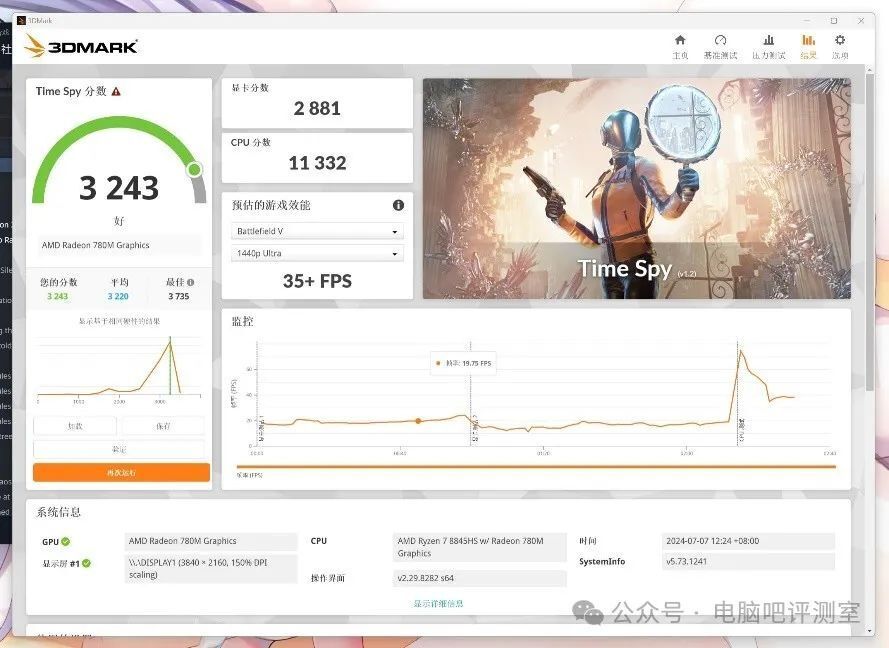Open the 选项 options gear

coord(840,46)
